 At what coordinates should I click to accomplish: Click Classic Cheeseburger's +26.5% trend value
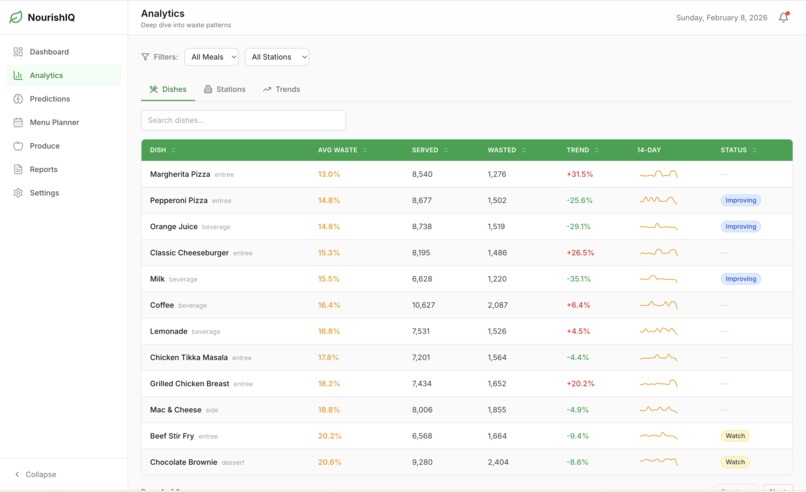[580, 252]
